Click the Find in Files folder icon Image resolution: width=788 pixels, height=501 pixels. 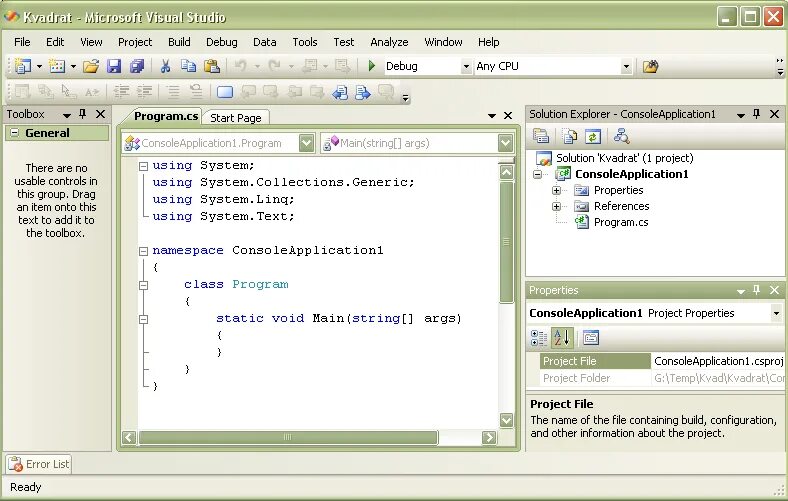pos(650,66)
